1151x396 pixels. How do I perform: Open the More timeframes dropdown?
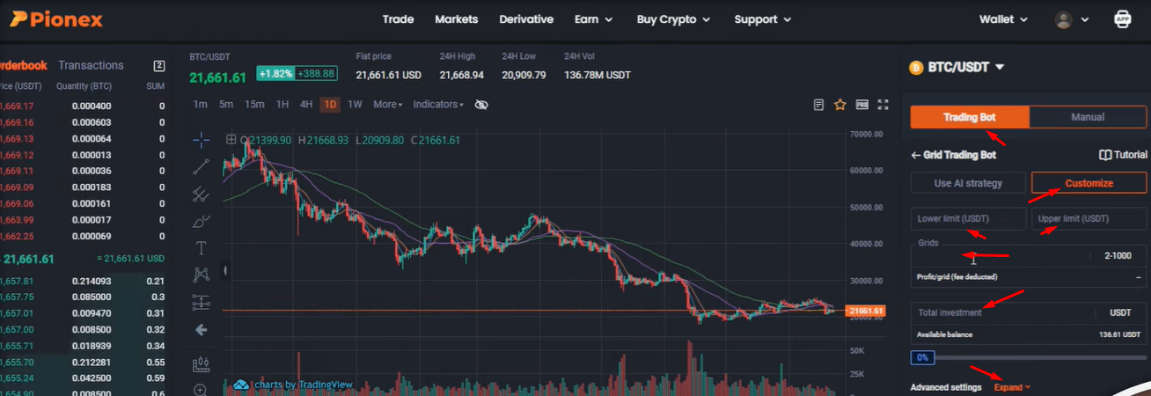click(388, 104)
